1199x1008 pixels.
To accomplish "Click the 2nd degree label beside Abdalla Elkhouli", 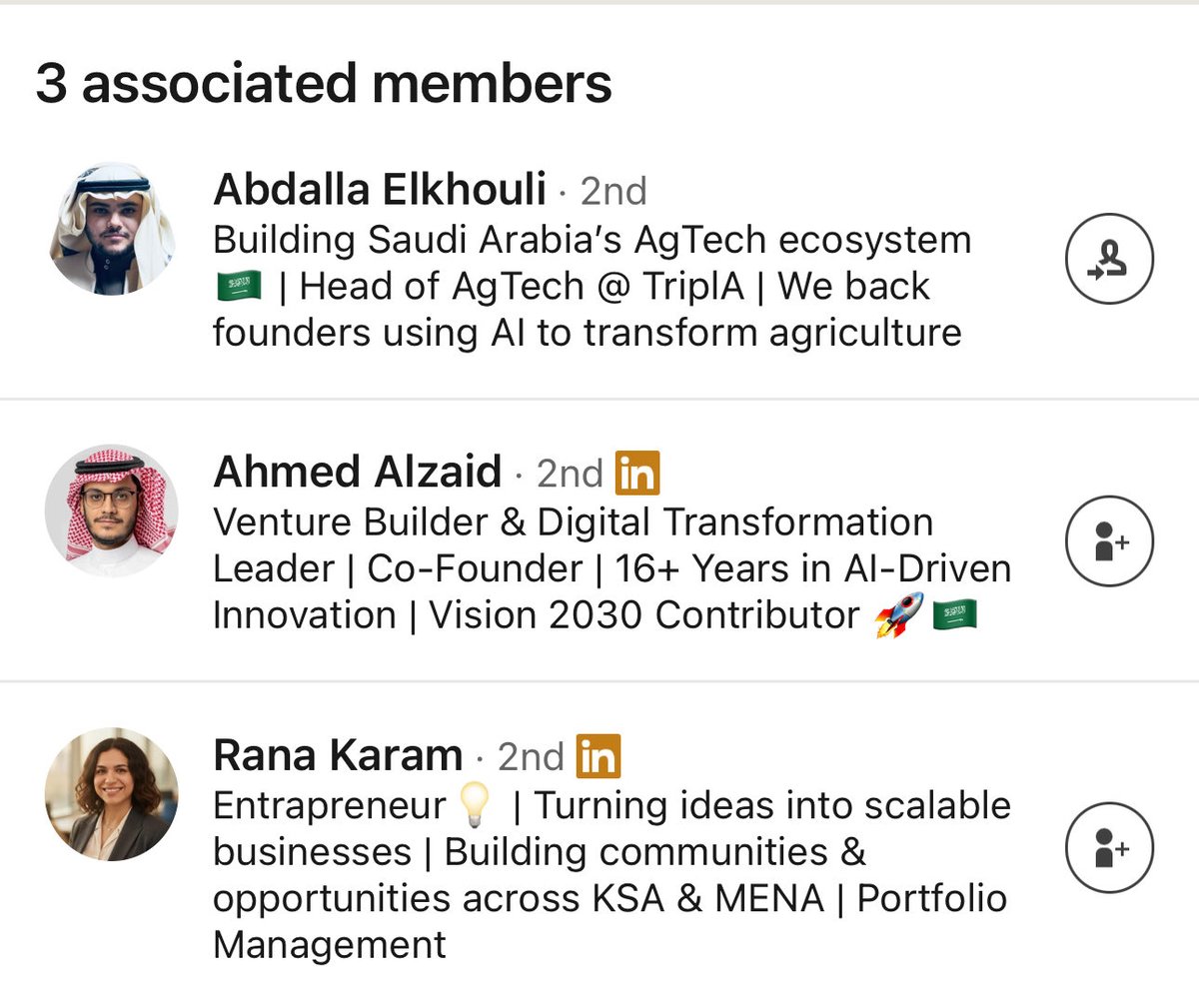I will [613, 191].
